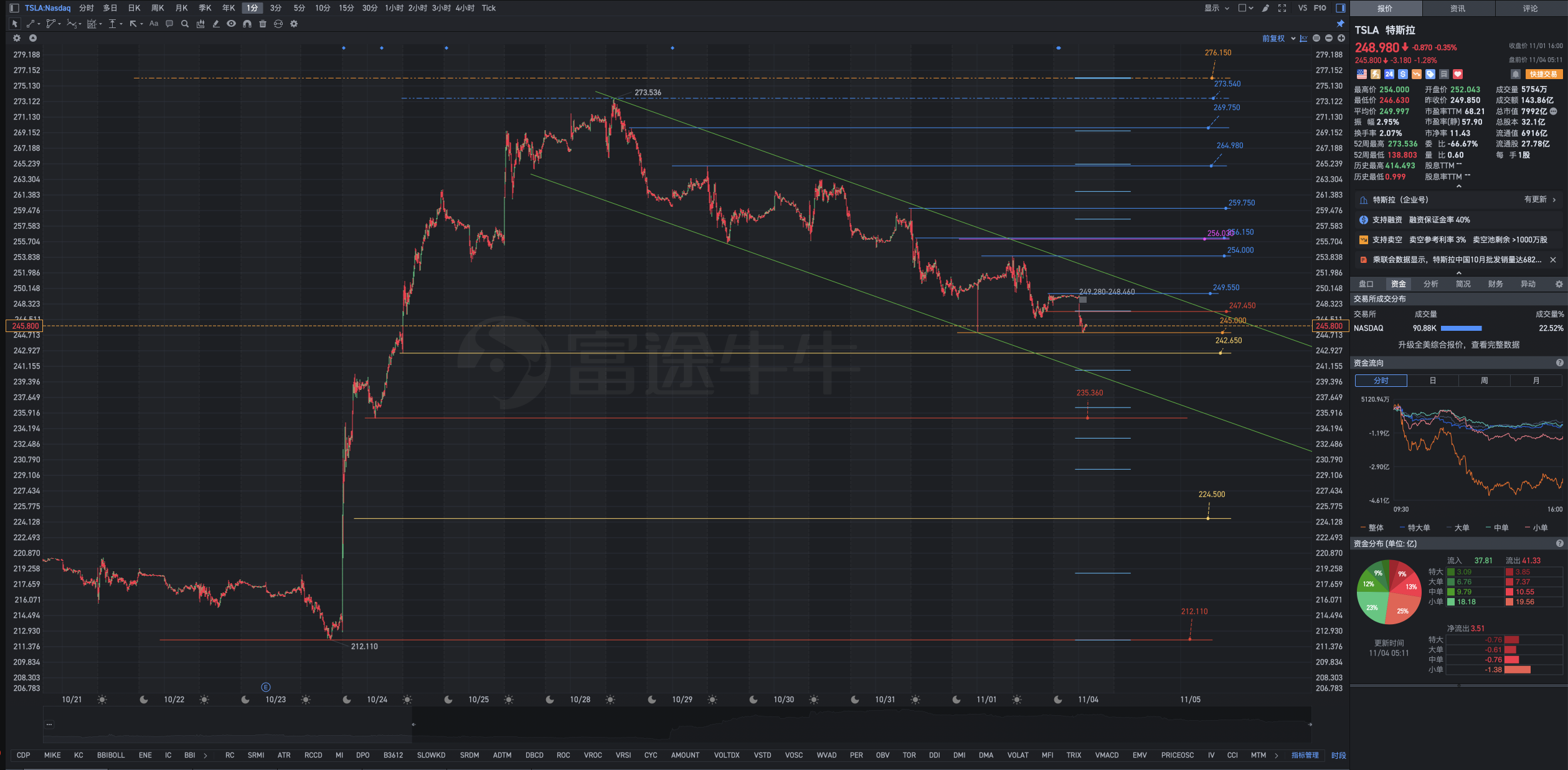Expand the indicator list right chevron after BBI

point(205,756)
